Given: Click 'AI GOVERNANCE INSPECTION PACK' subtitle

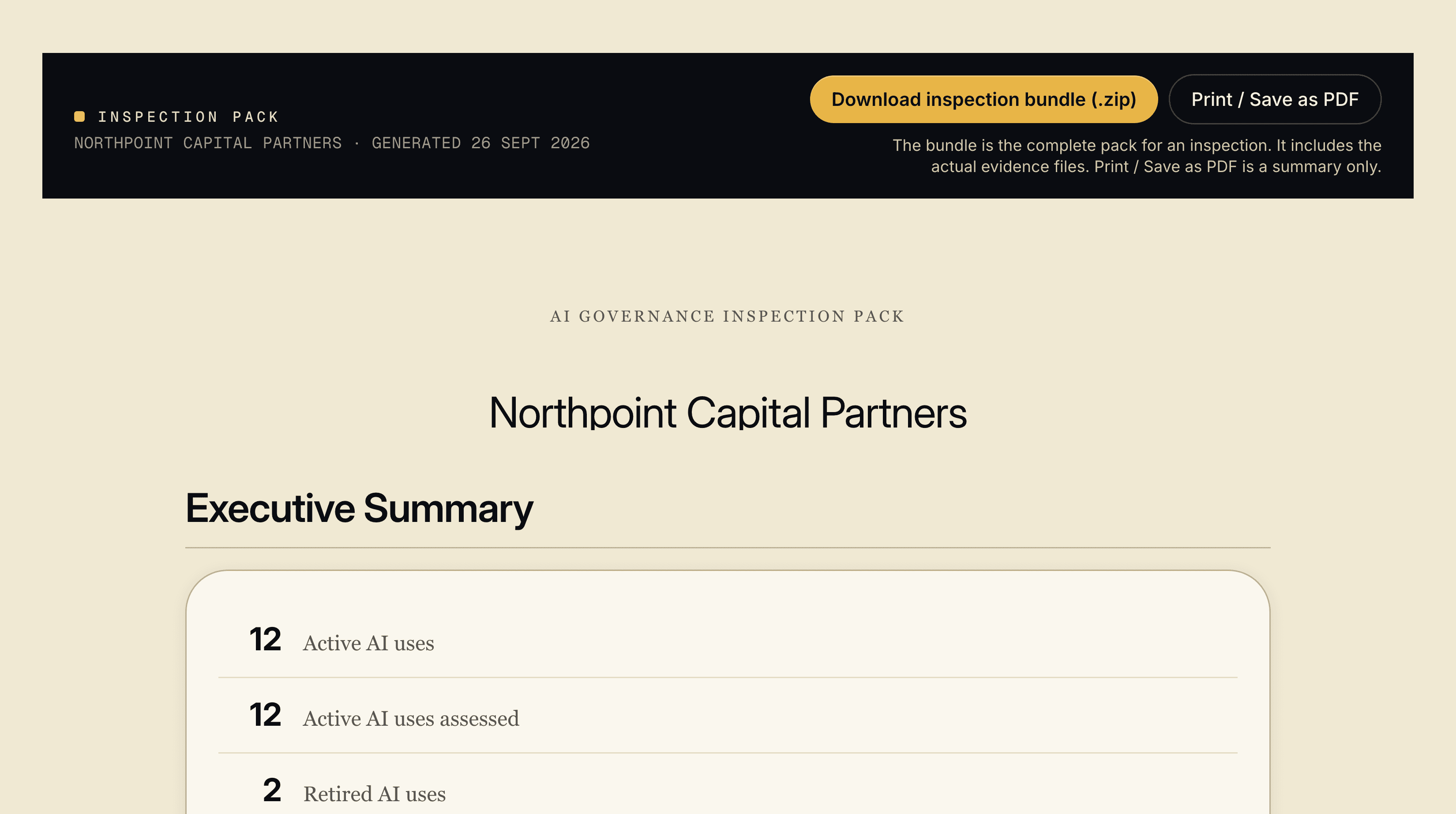Looking at the screenshot, I should click(x=728, y=316).
